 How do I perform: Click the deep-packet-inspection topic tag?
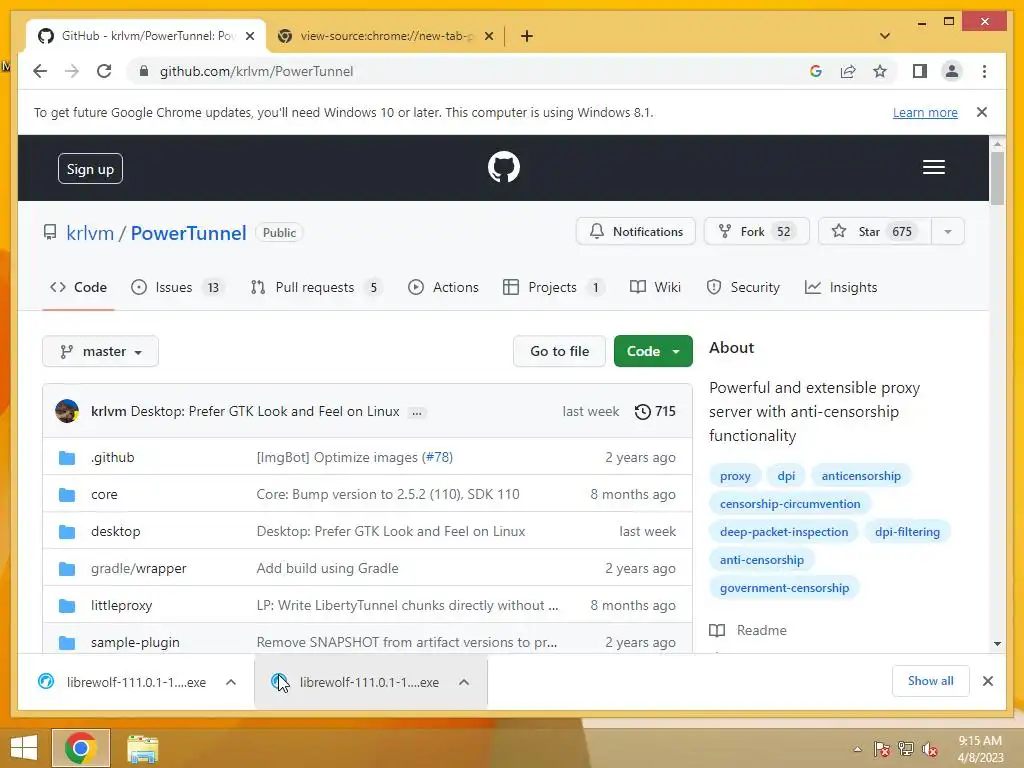tap(784, 532)
